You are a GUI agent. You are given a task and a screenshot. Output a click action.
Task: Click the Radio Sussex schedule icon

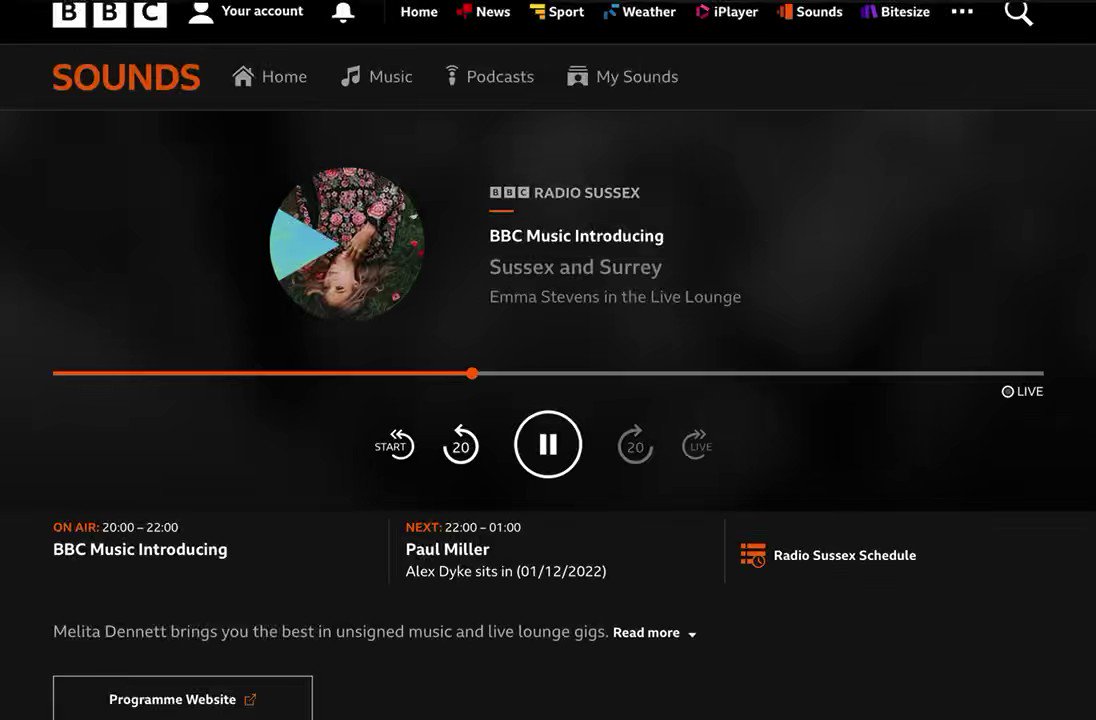tap(753, 555)
